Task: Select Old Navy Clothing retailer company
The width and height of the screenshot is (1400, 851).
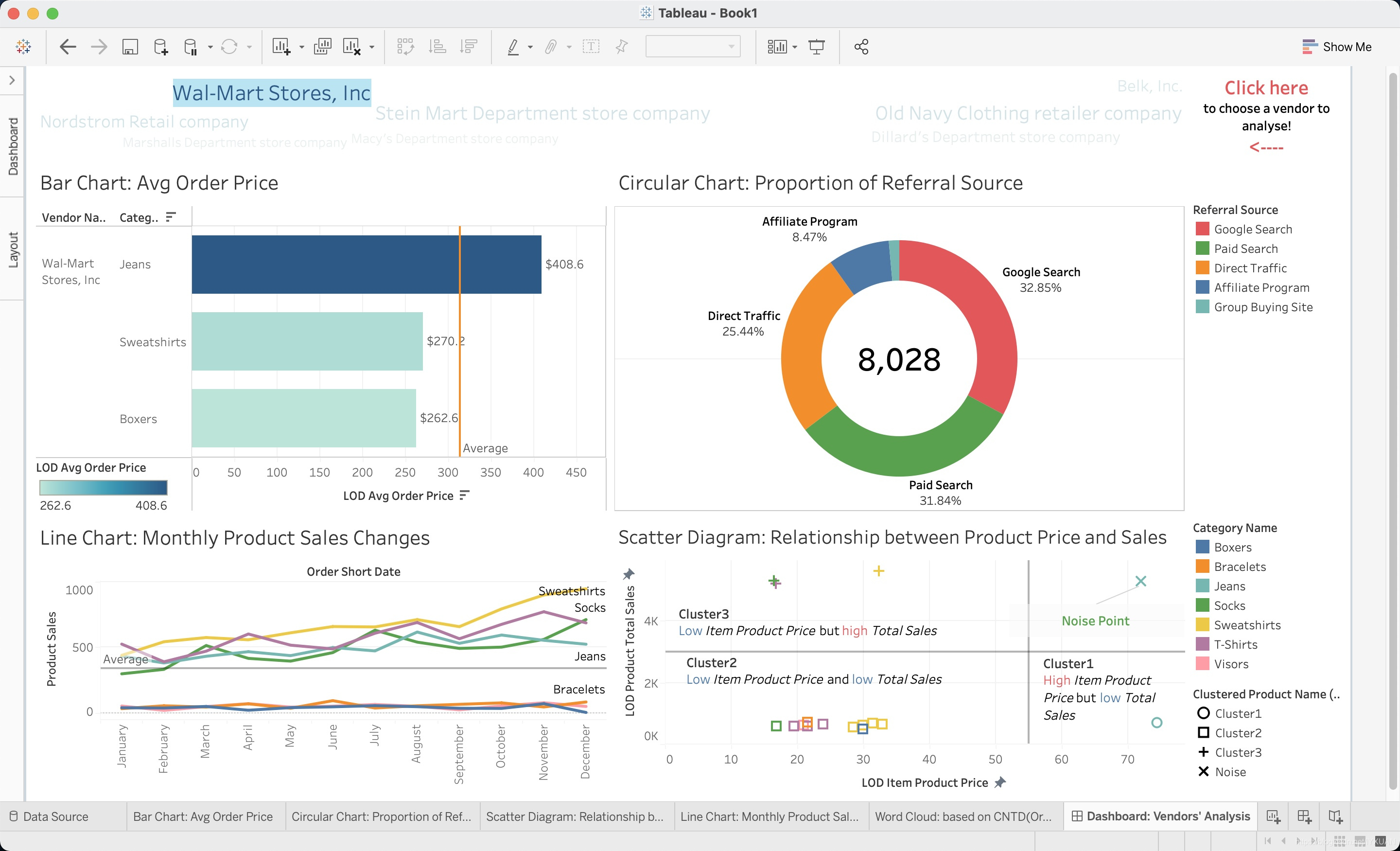Action: pos(1029,113)
